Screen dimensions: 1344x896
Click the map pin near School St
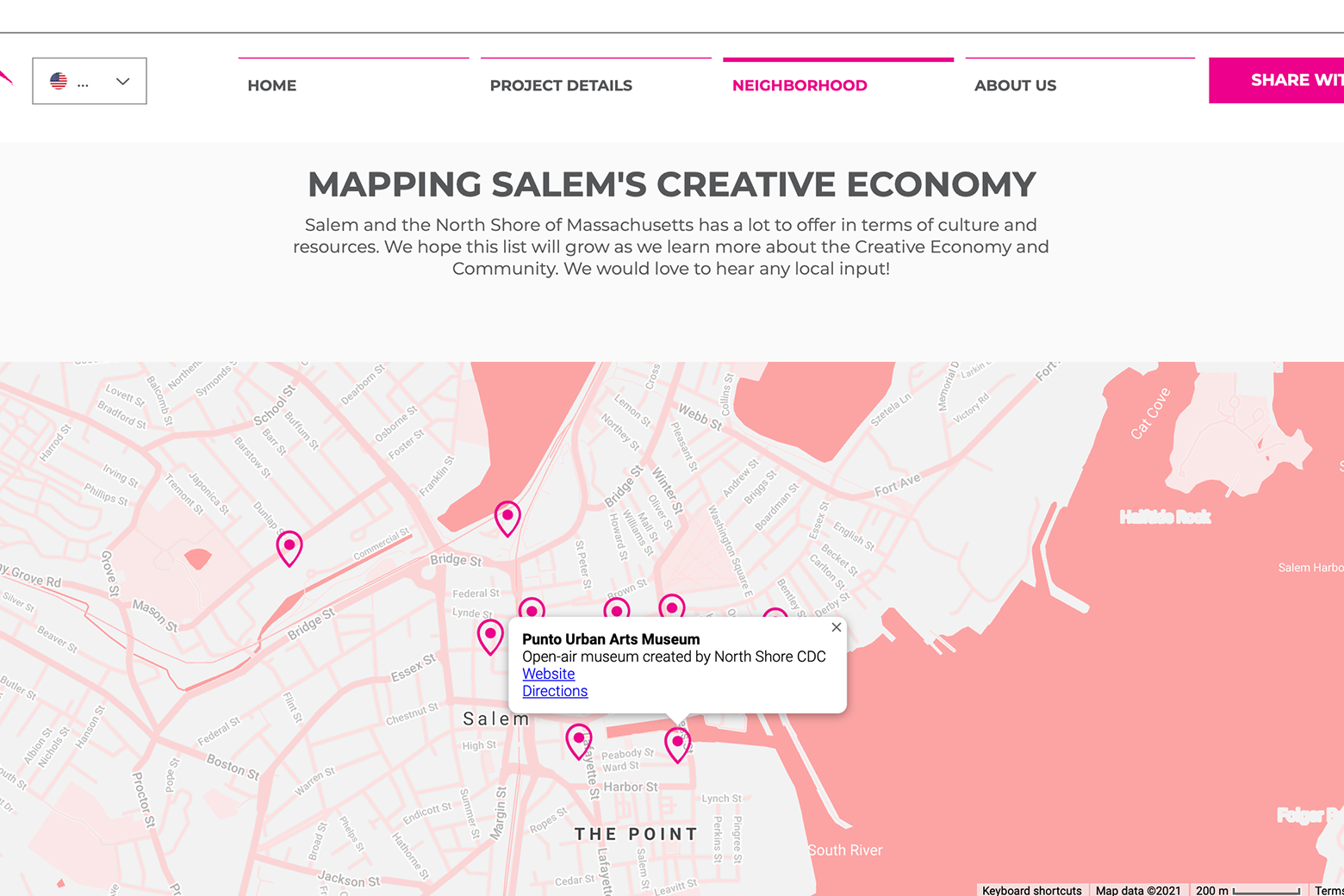[x=289, y=546]
